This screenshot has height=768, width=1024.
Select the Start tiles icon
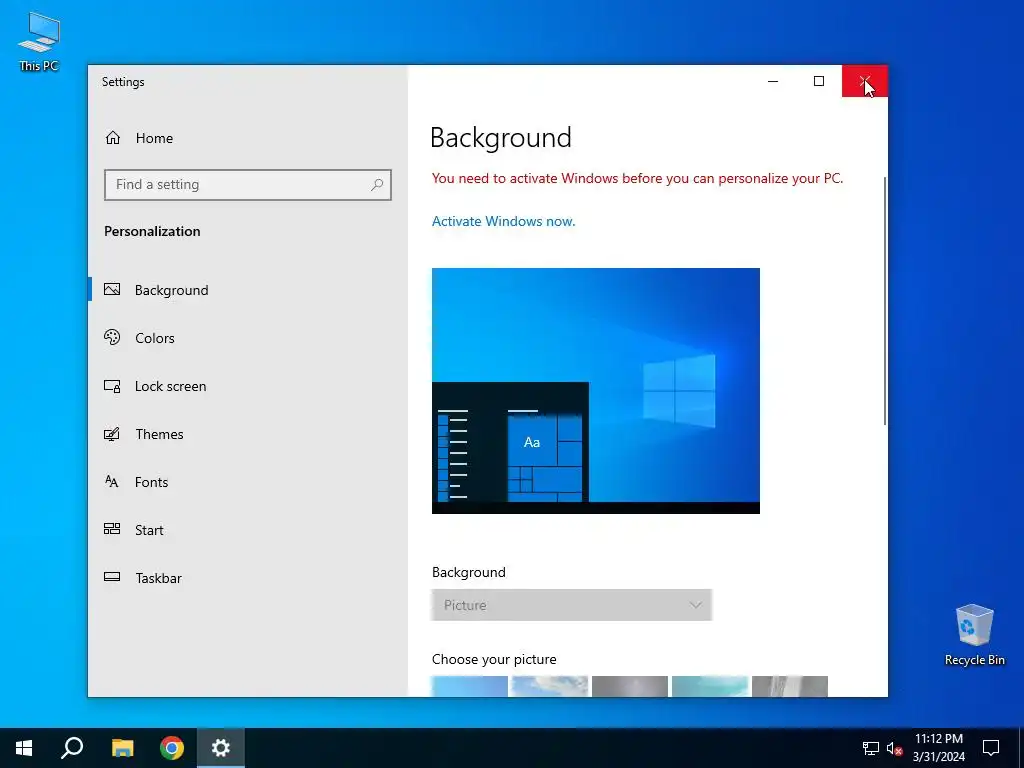pos(112,529)
